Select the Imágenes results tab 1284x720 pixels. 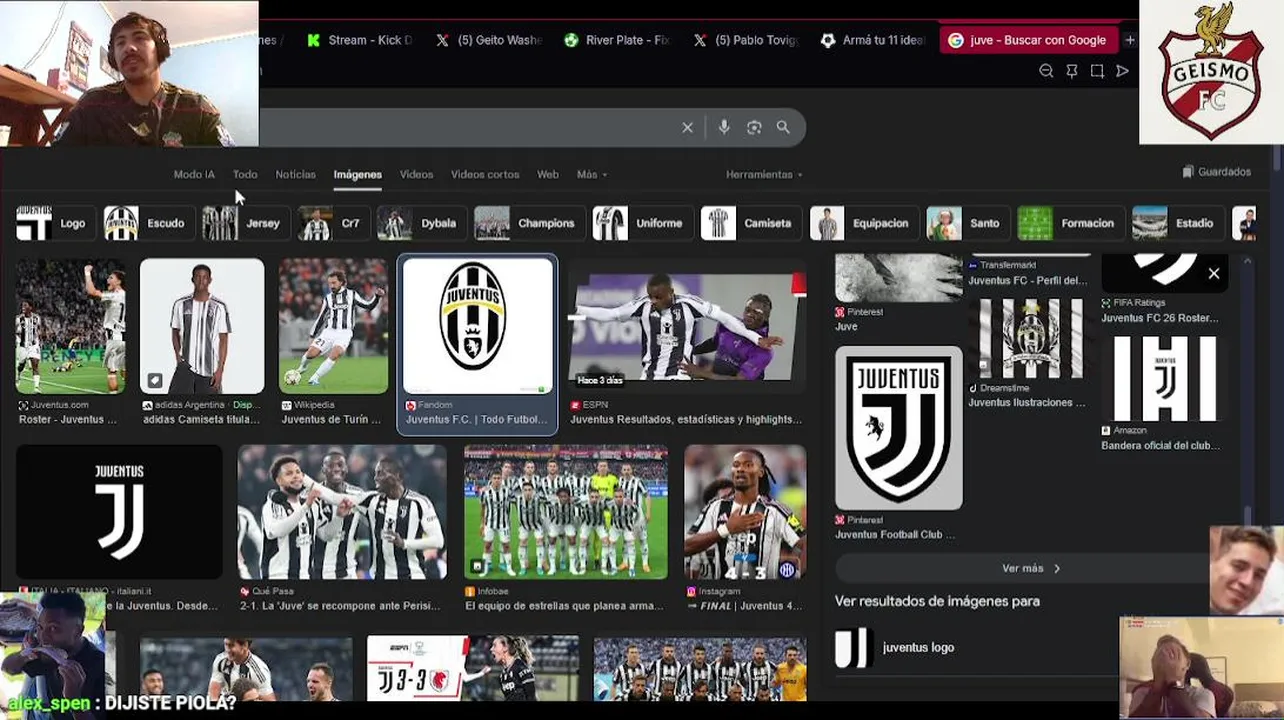tap(357, 174)
